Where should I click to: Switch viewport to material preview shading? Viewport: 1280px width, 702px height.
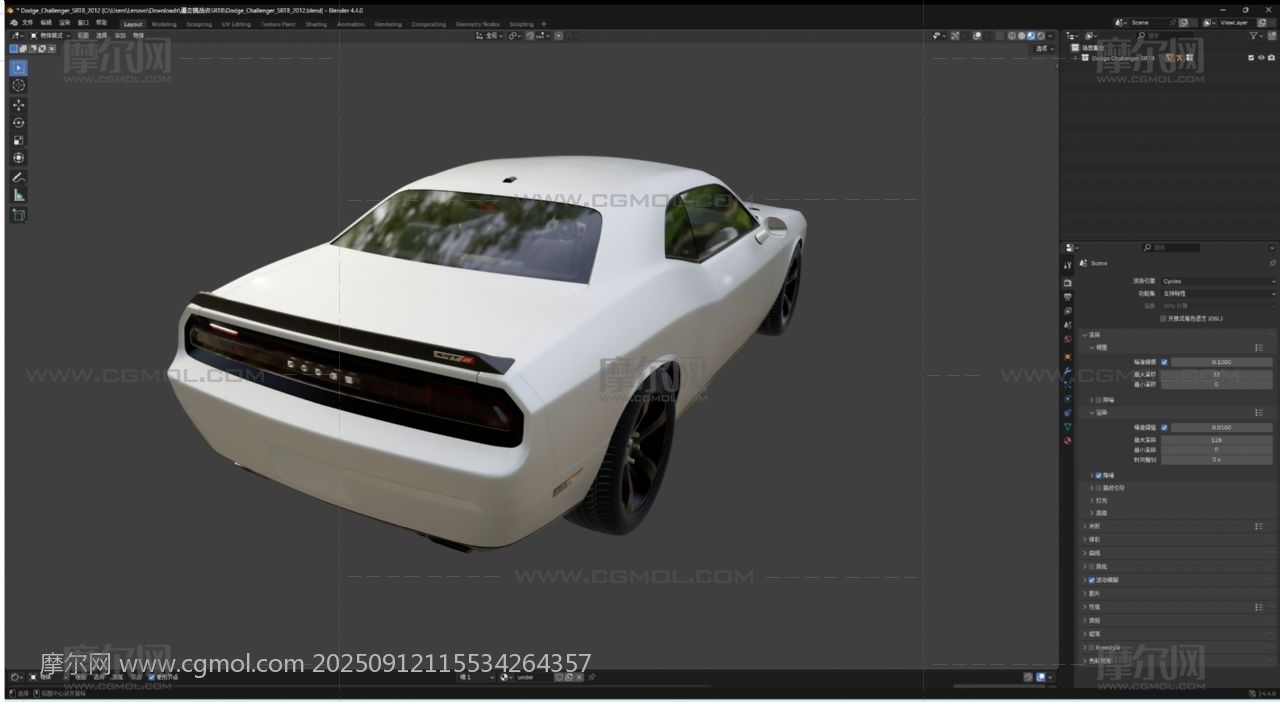coord(1031,35)
